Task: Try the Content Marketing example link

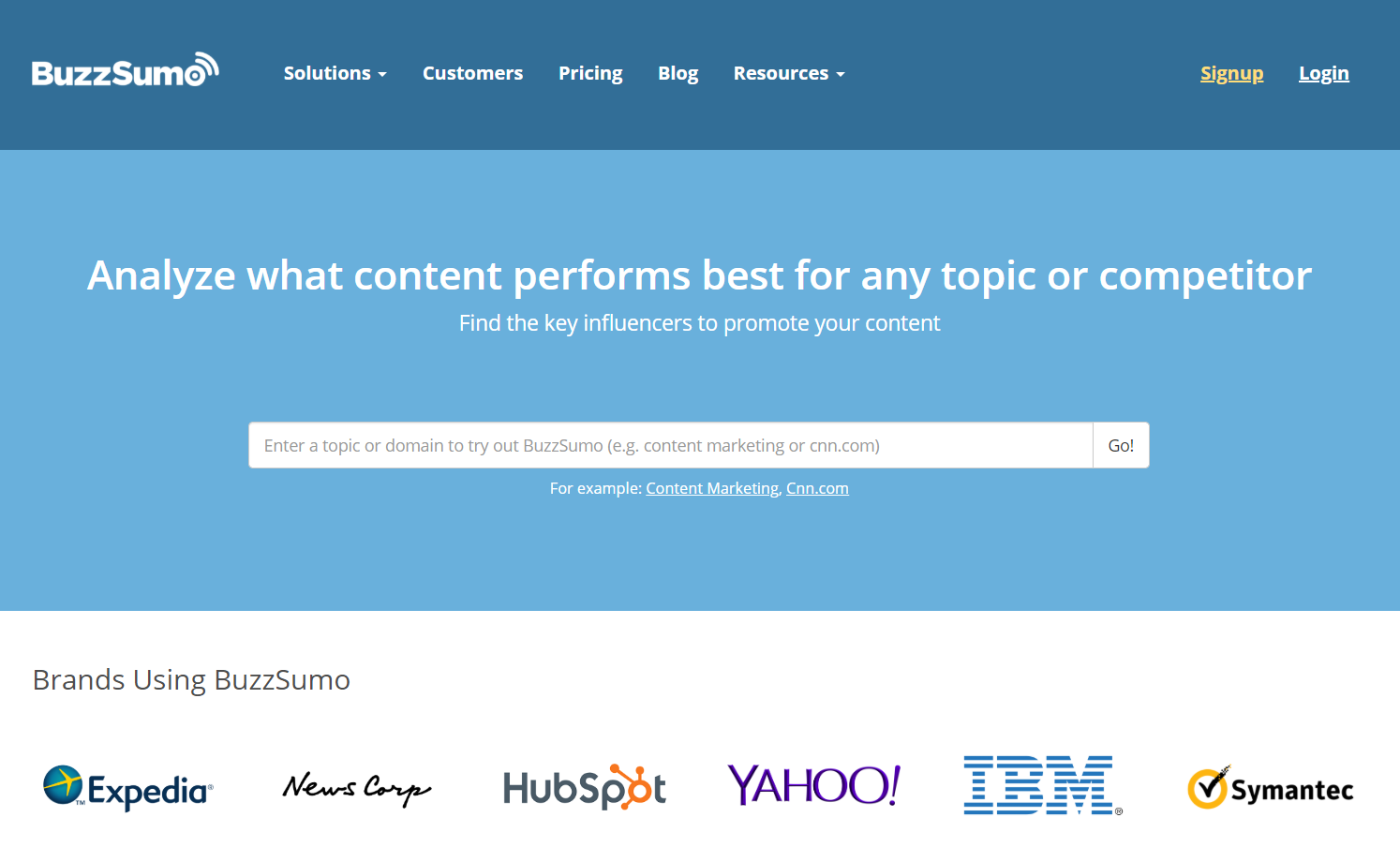Action: 712,488
